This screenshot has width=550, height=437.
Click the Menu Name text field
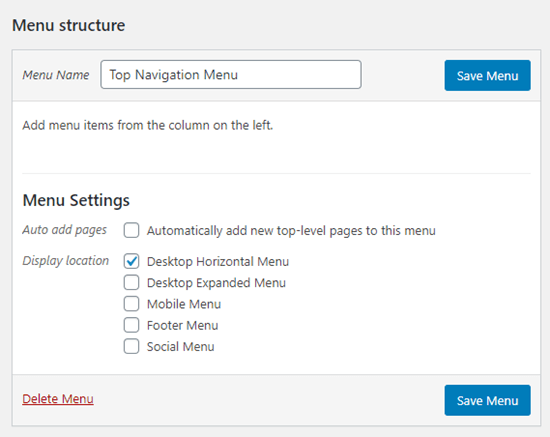pyautogui.click(x=231, y=74)
